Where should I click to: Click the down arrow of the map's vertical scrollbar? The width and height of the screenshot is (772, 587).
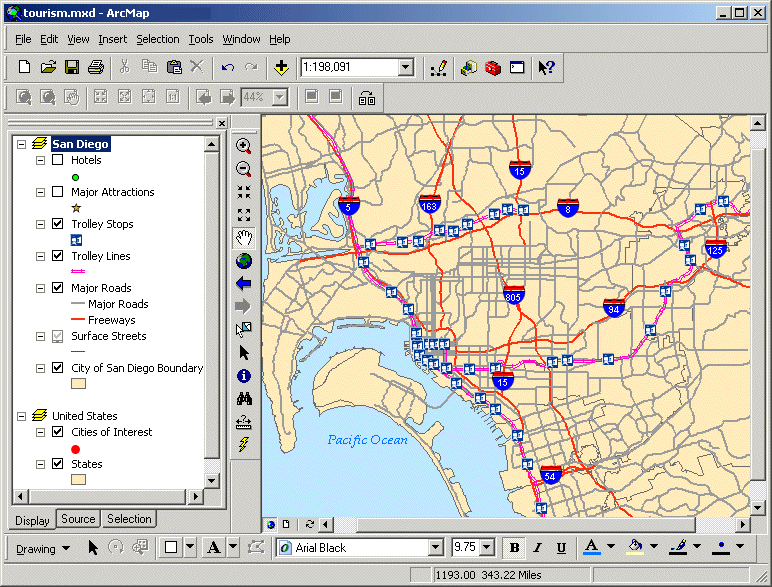(x=757, y=507)
